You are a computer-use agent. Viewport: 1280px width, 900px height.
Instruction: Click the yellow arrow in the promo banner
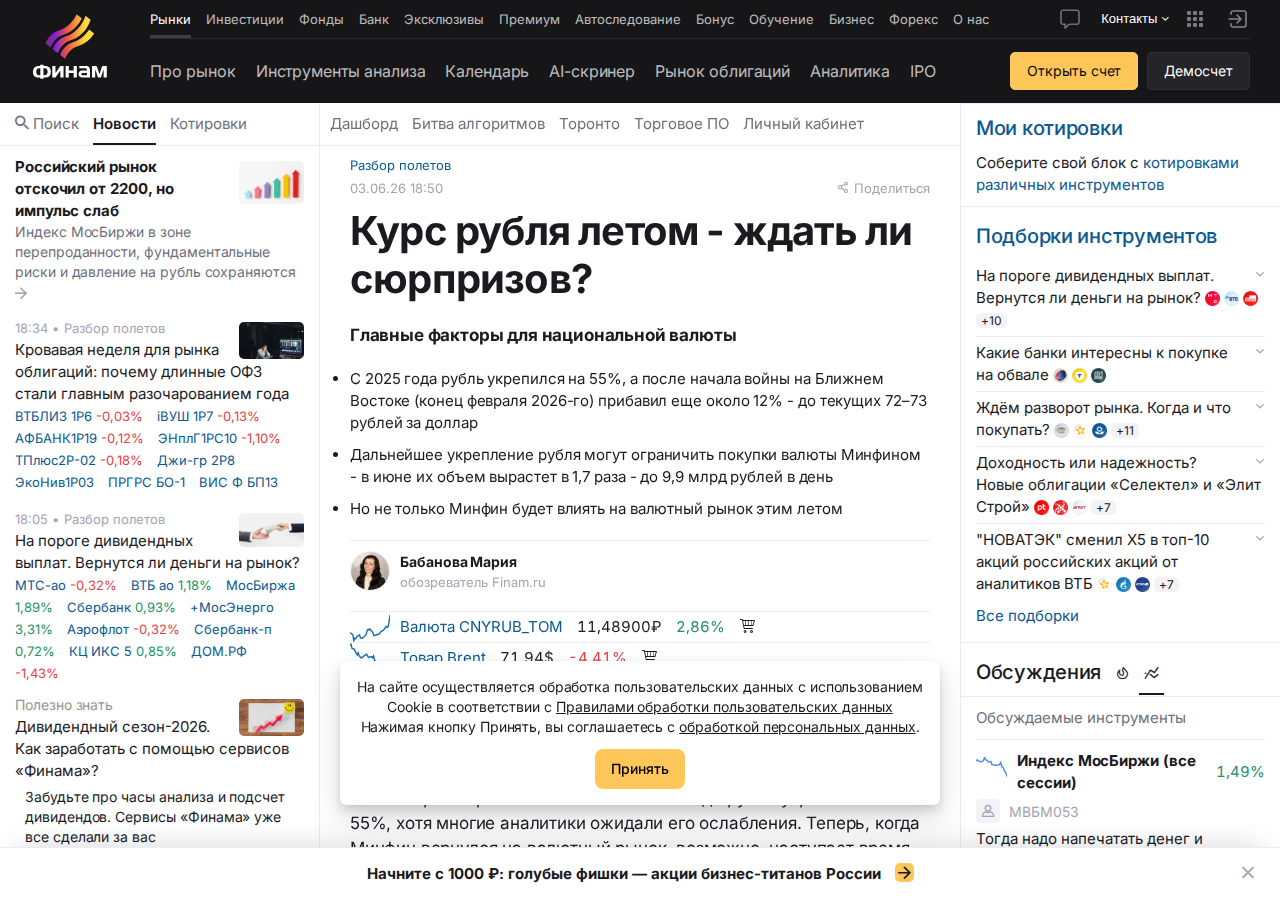904,873
